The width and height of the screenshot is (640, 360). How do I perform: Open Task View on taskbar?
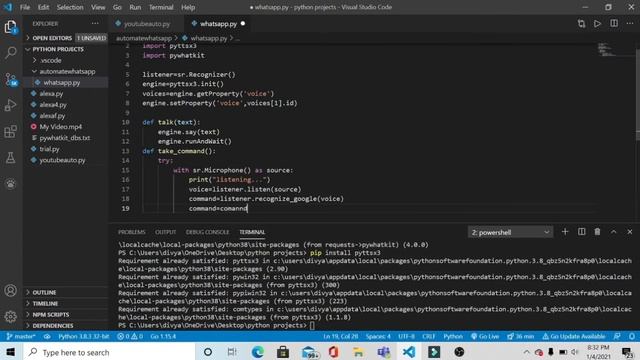point(232,351)
